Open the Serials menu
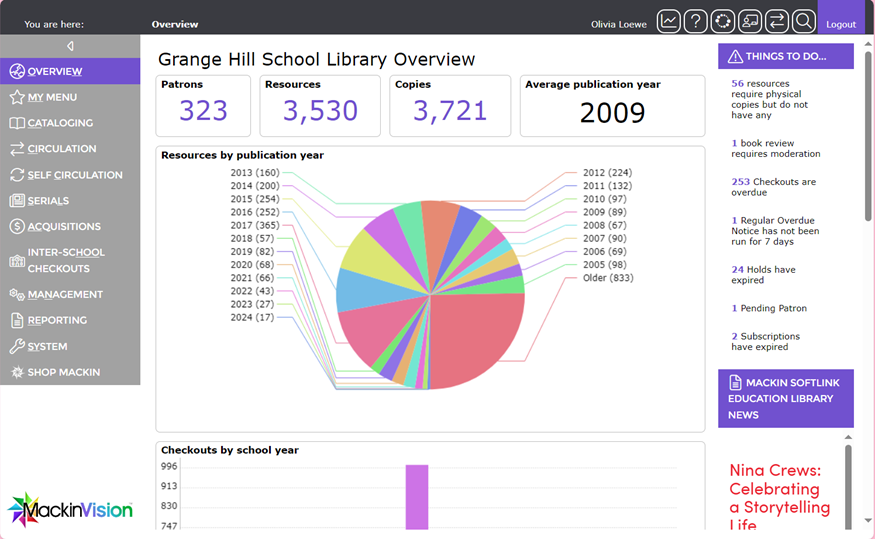The height and width of the screenshot is (539, 875). tap(70, 200)
